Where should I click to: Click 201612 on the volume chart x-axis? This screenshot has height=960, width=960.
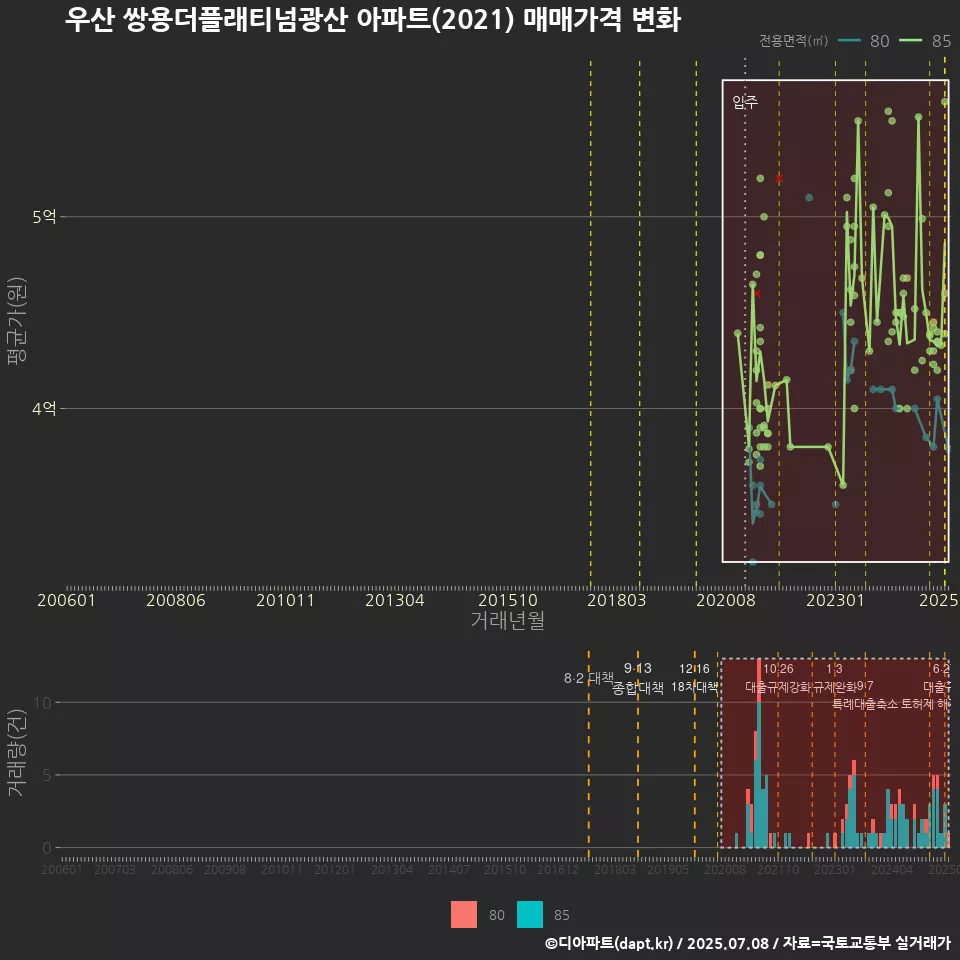click(558, 869)
